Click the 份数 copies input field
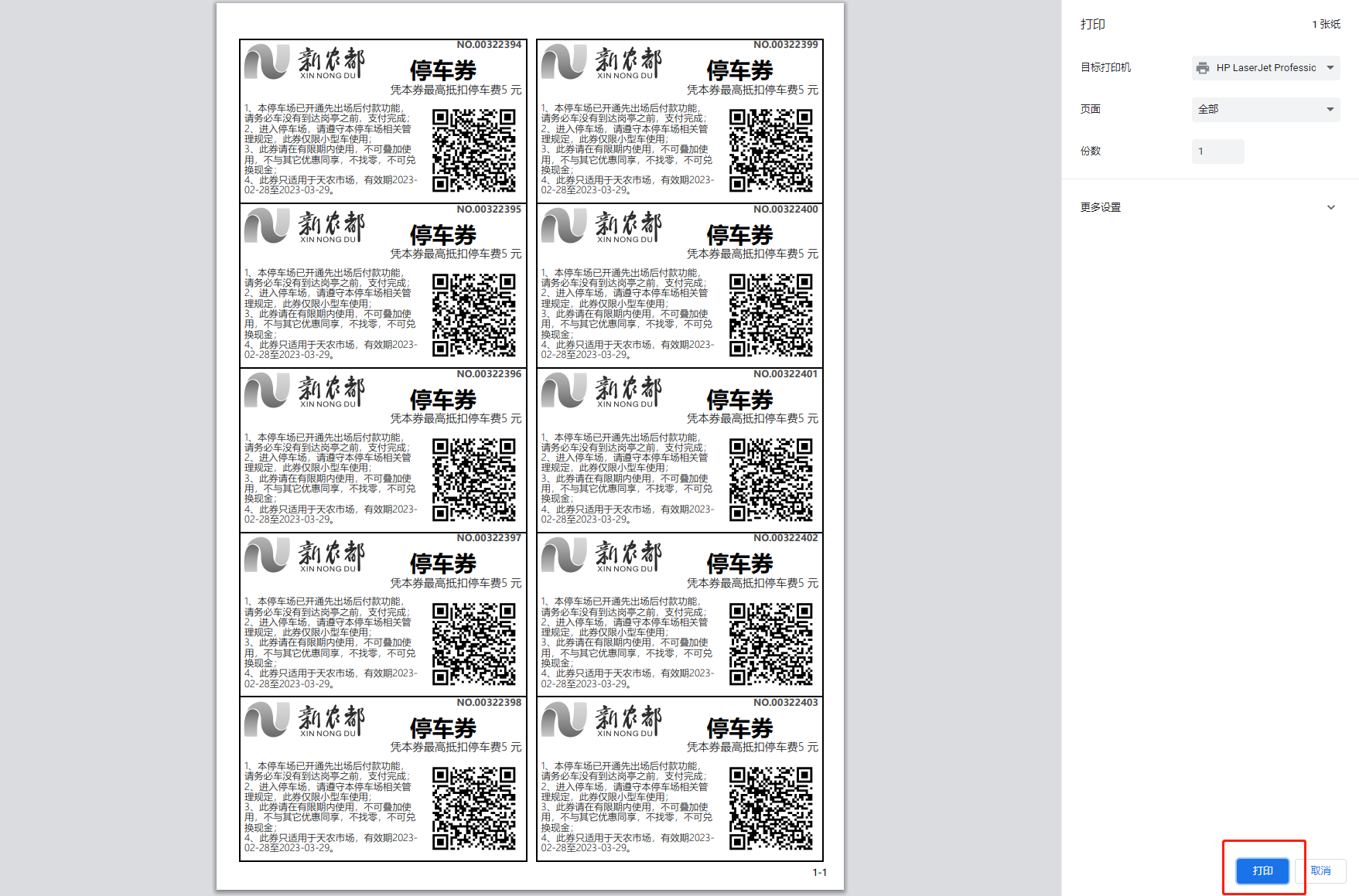1359x896 pixels. [x=1217, y=152]
